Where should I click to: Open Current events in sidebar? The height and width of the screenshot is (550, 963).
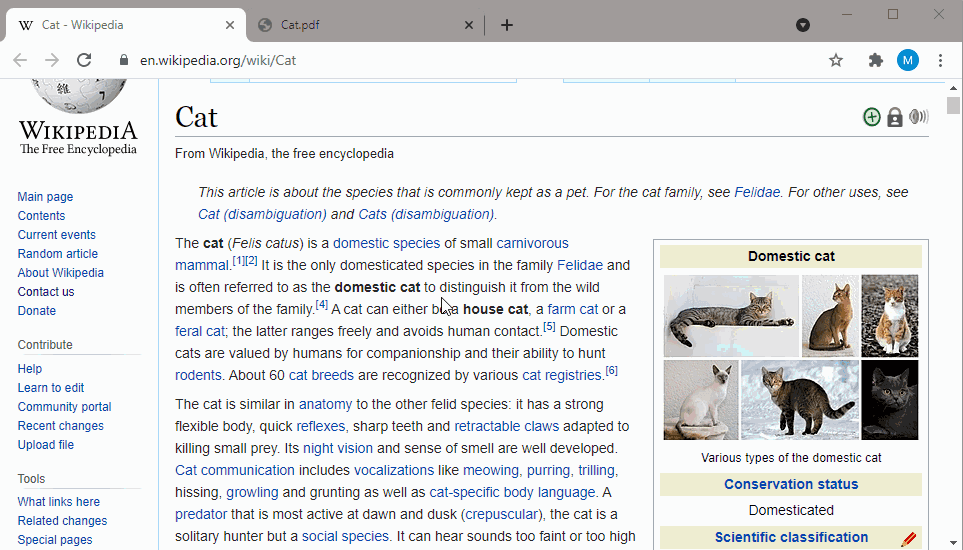coord(57,234)
